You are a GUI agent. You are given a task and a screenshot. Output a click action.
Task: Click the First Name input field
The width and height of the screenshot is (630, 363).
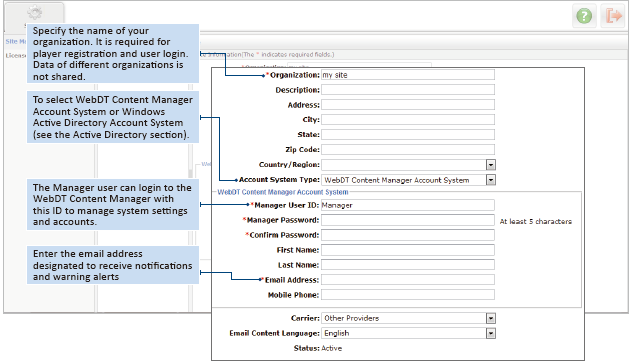pyautogui.click(x=408, y=250)
